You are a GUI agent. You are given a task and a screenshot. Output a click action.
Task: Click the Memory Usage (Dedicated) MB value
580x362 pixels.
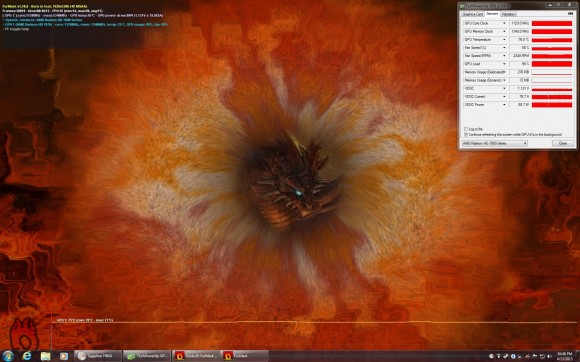point(520,72)
